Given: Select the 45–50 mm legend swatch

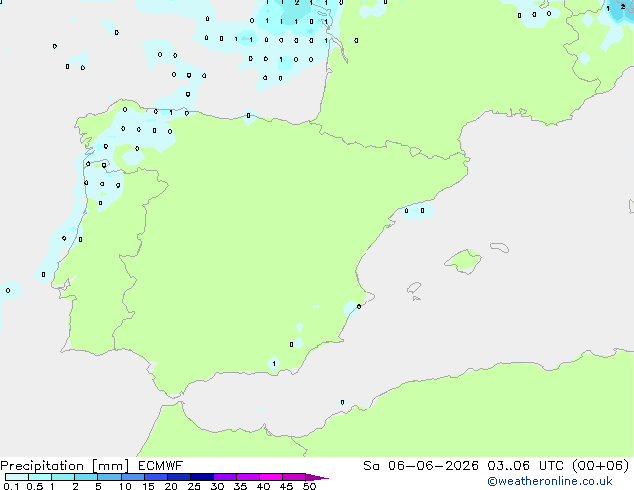Looking at the screenshot, I should pos(294,477).
